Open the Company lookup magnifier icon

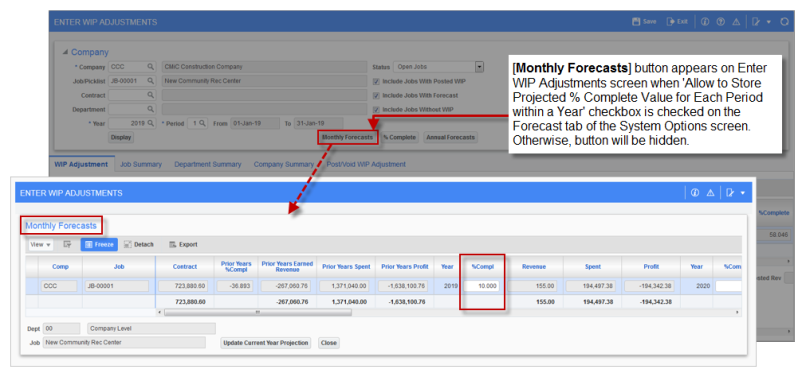point(150,67)
